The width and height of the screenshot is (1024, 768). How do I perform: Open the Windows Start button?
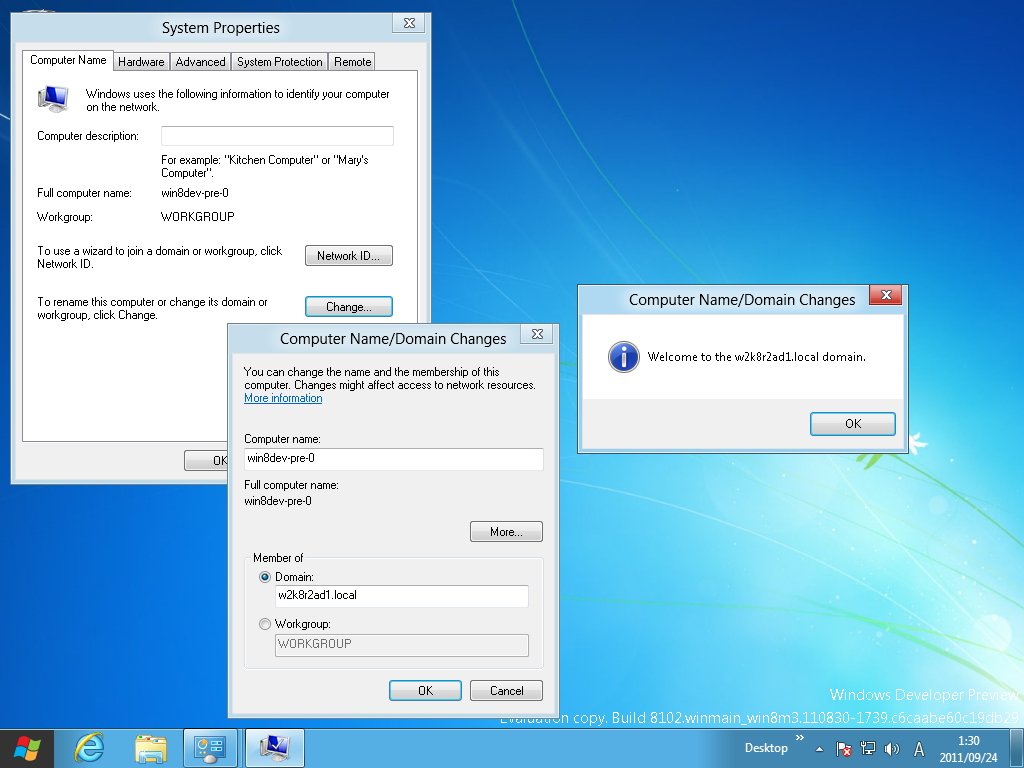click(27, 748)
